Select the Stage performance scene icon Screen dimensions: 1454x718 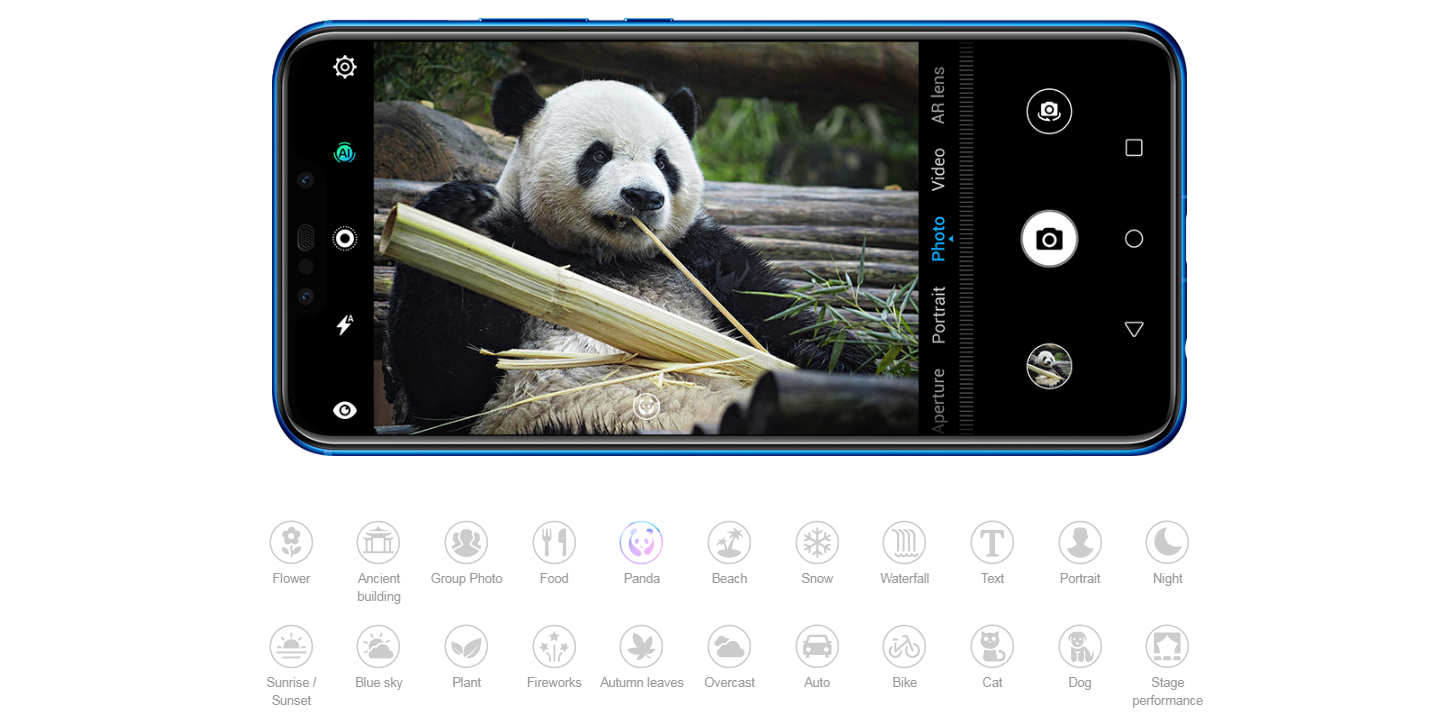[1167, 646]
